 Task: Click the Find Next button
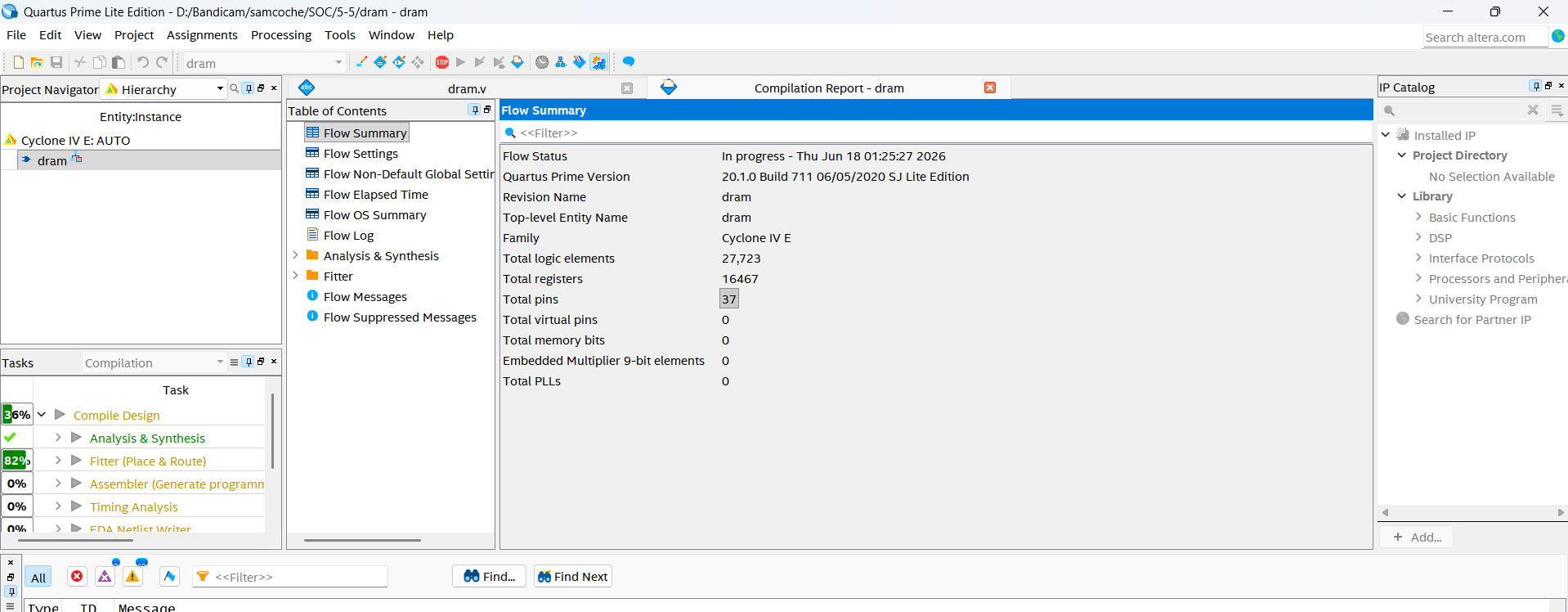click(572, 576)
